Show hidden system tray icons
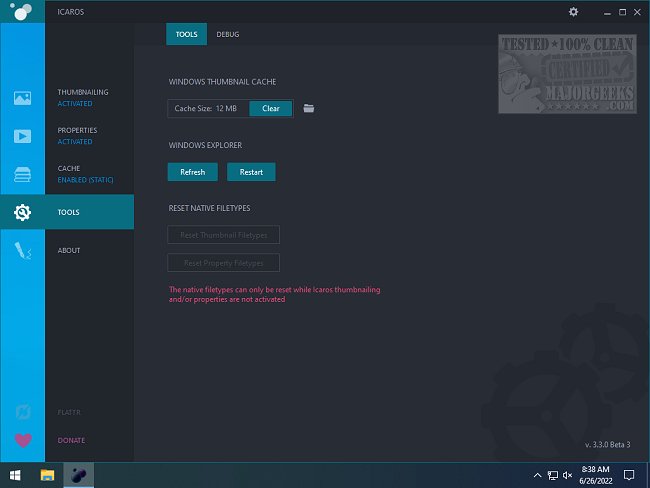650x488 pixels. point(537,475)
